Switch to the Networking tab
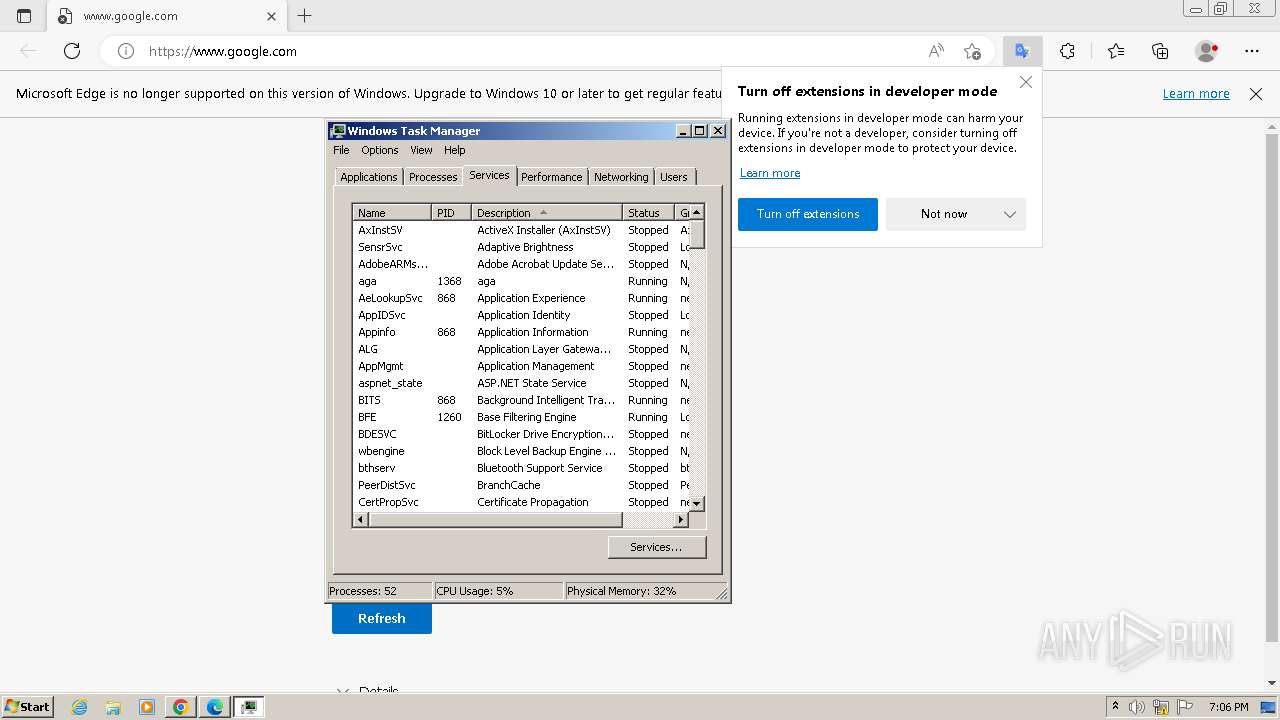1280x720 pixels. (621, 177)
